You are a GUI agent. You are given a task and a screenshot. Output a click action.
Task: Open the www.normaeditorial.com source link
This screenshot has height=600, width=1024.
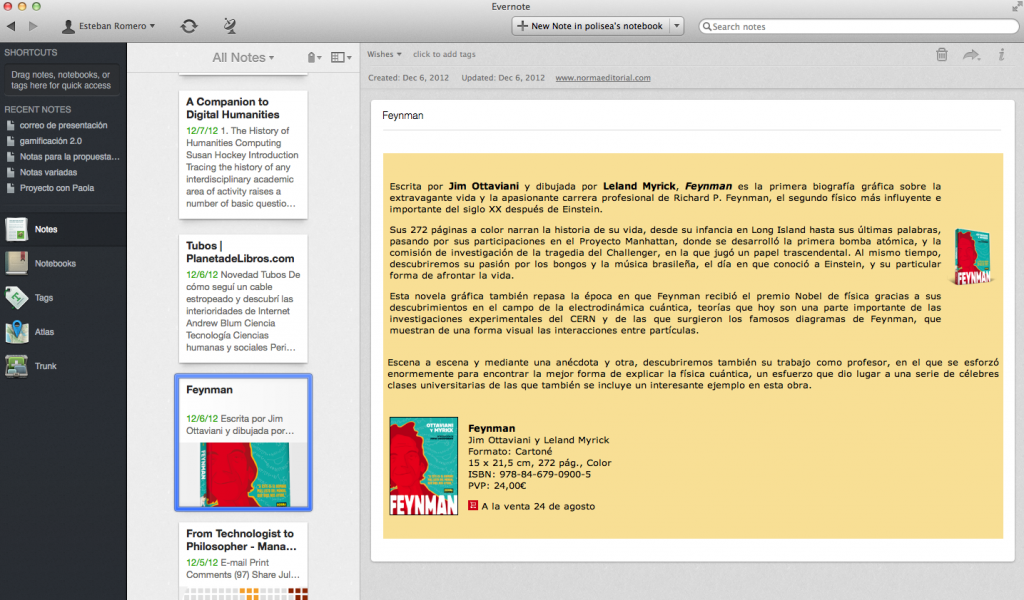(x=603, y=78)
